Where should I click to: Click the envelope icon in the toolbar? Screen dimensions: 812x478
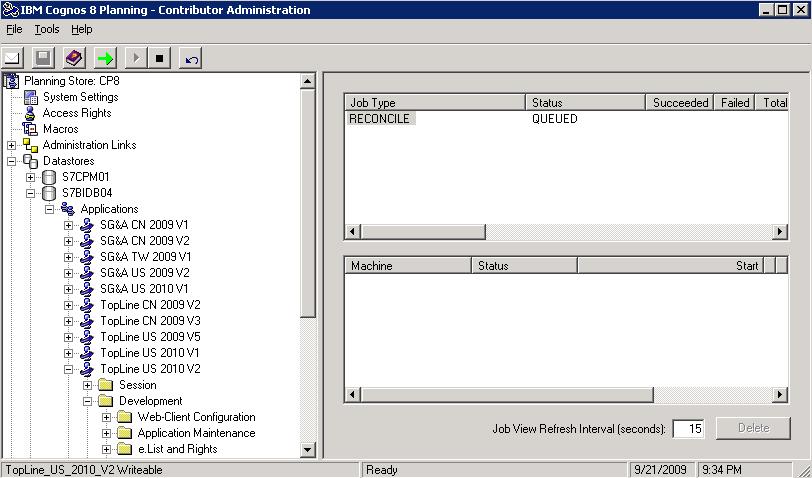pos(14,58)
